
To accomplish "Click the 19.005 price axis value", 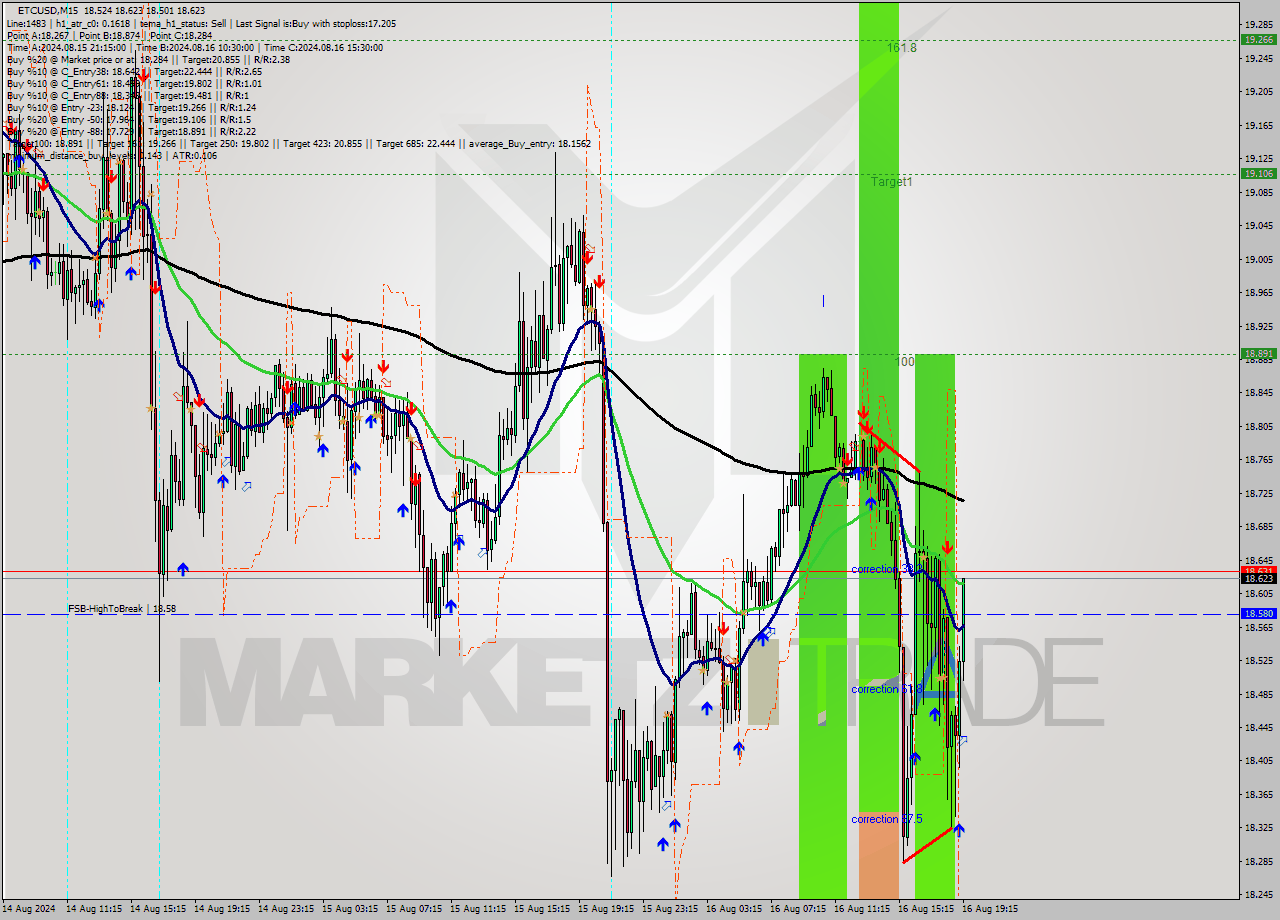I will click(1258, 259).
